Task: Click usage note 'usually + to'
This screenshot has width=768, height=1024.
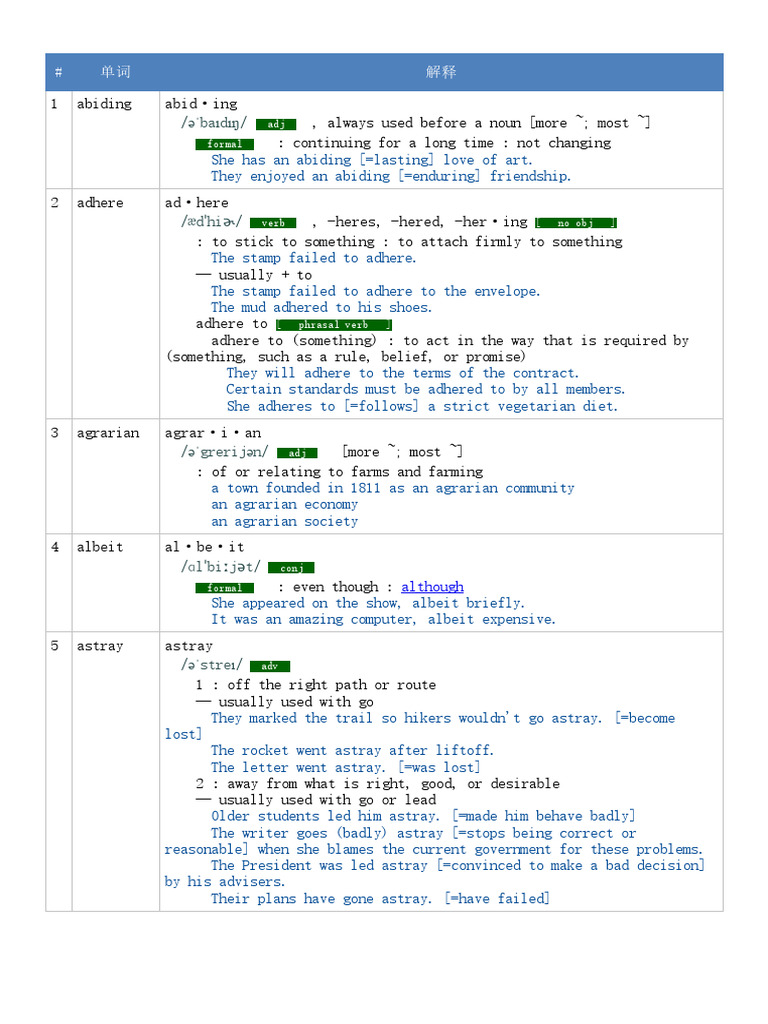Action: click(265, 275)
